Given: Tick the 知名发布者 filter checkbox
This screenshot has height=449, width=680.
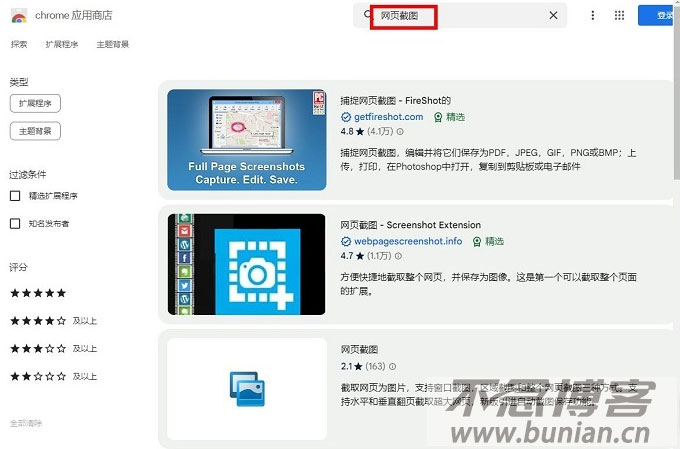Looking at the screenshot, I should [x=15, y=224].
